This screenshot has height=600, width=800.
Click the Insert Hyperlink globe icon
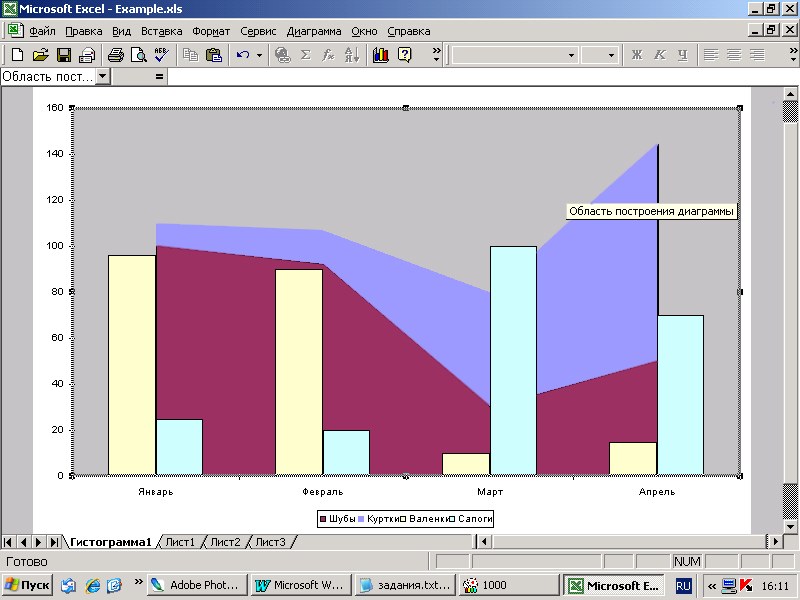tap(282, 55)
